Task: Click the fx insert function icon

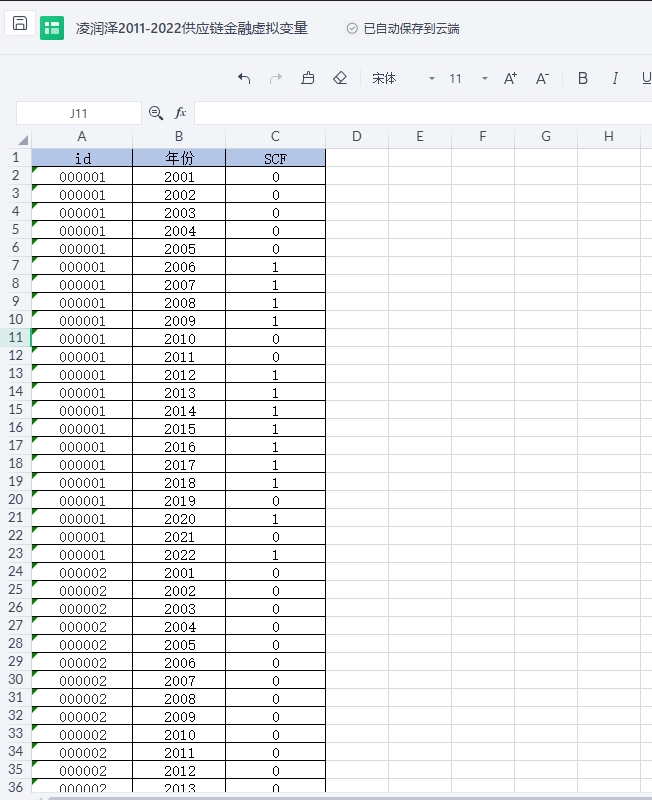Action: tap(180, 113)
